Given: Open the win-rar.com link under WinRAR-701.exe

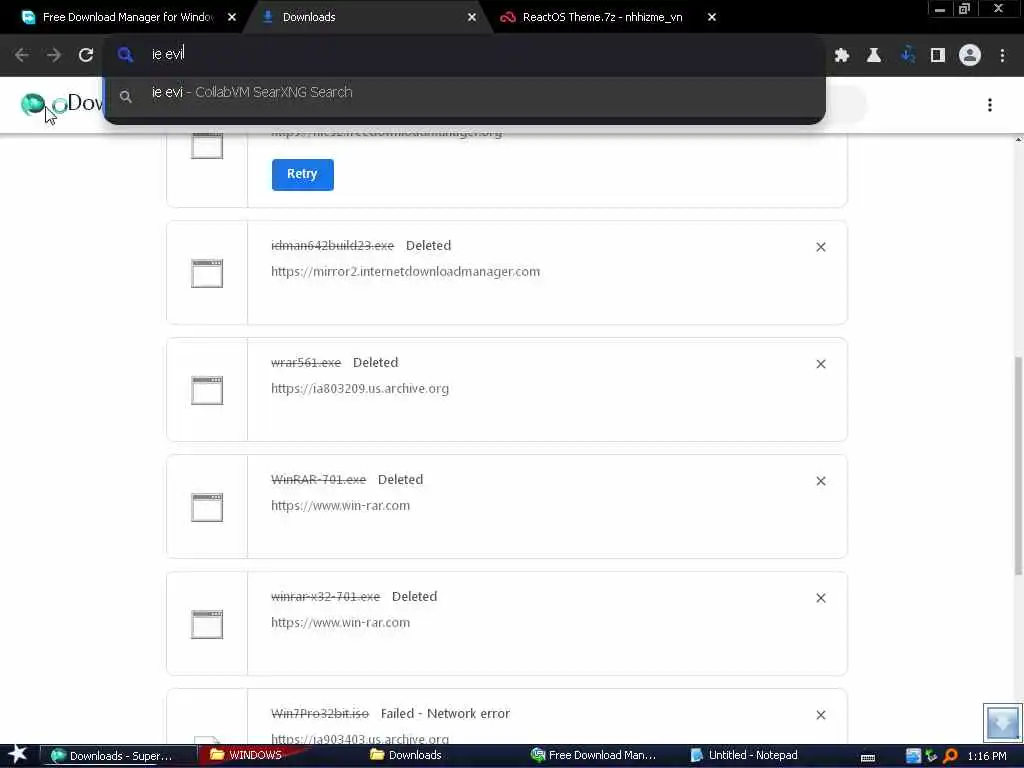Looking at the screenshot, I should (340, 505).
